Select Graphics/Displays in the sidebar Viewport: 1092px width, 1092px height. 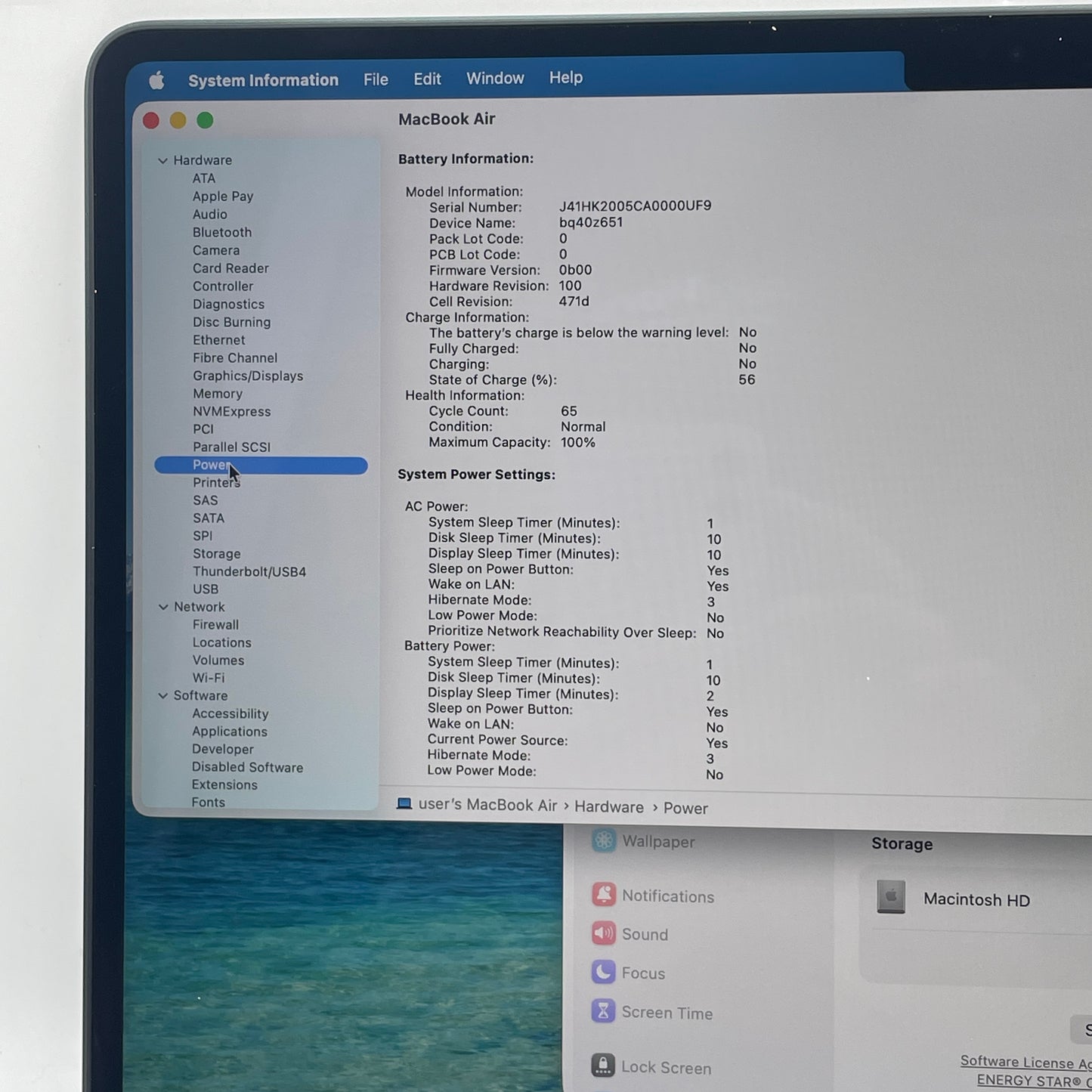coord(248,376)
